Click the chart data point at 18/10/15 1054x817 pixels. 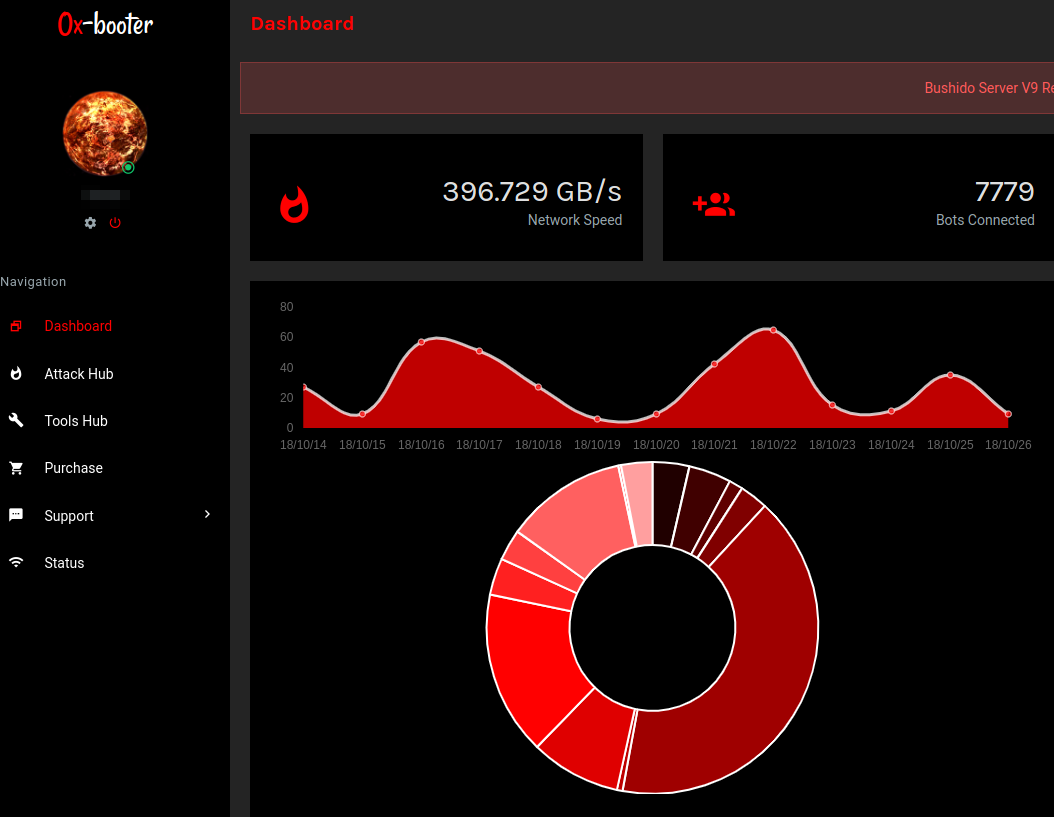pos(362,414)
